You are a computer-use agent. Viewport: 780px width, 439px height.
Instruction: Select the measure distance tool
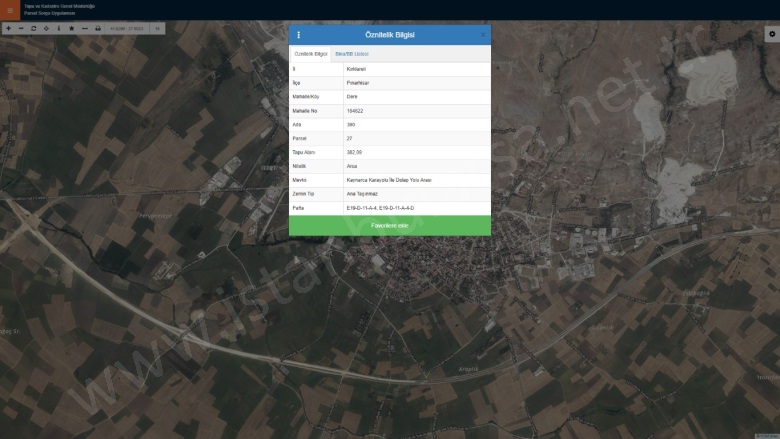click(x=85, y=29)
